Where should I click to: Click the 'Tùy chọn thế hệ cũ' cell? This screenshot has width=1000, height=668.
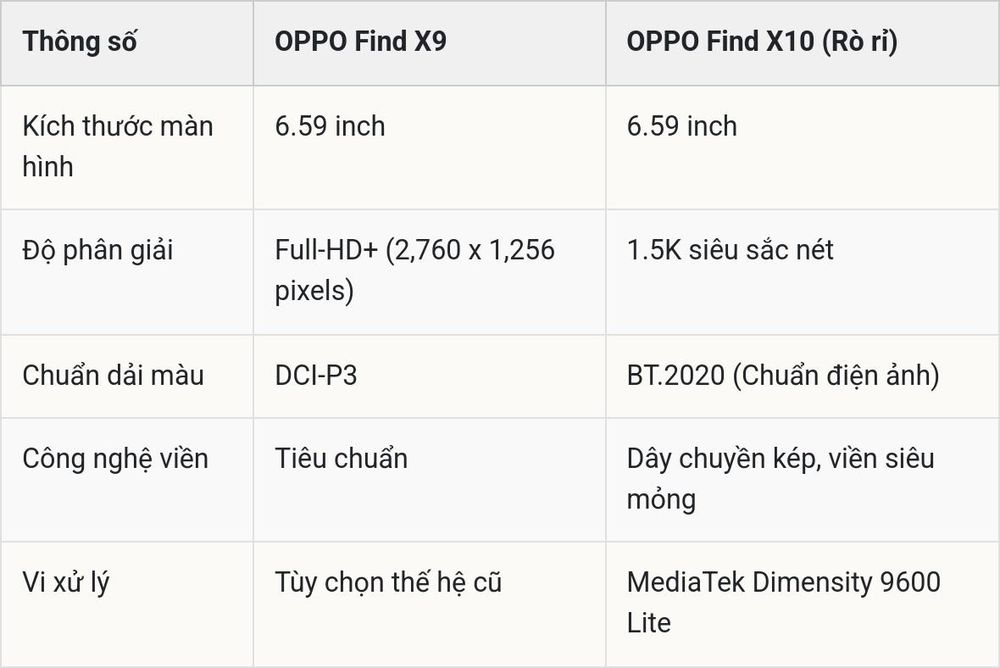[x=388, y=583]
